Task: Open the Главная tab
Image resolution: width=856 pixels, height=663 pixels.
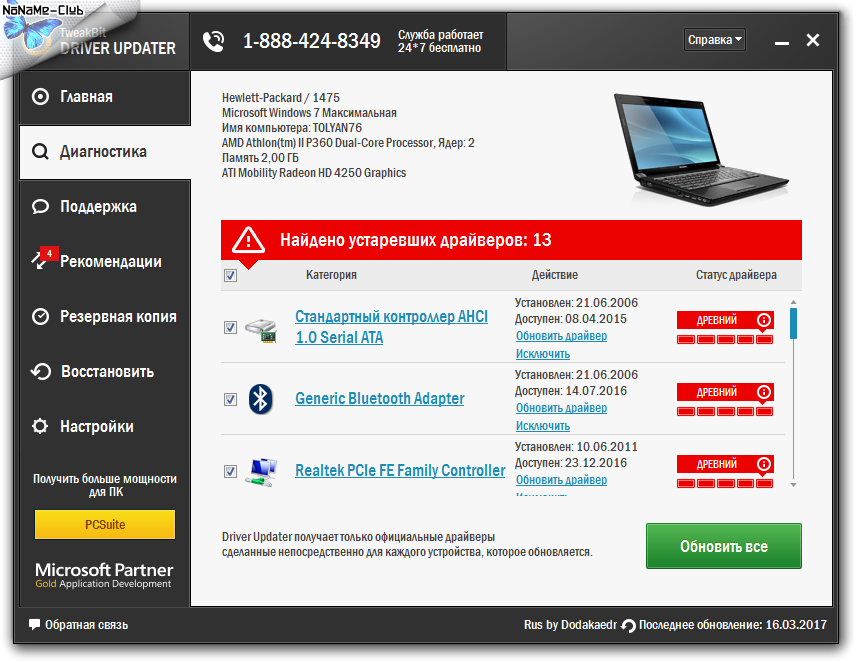Action: click(x=105, y=97)
